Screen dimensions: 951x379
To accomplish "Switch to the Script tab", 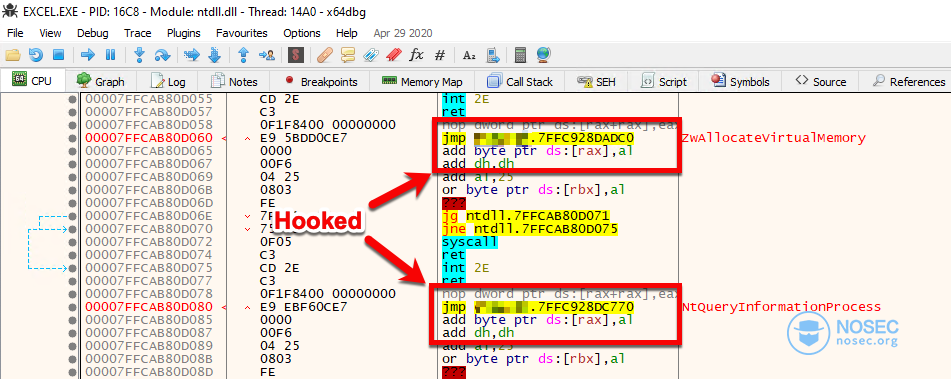I will pyautogui.click(x=664, y=81).
